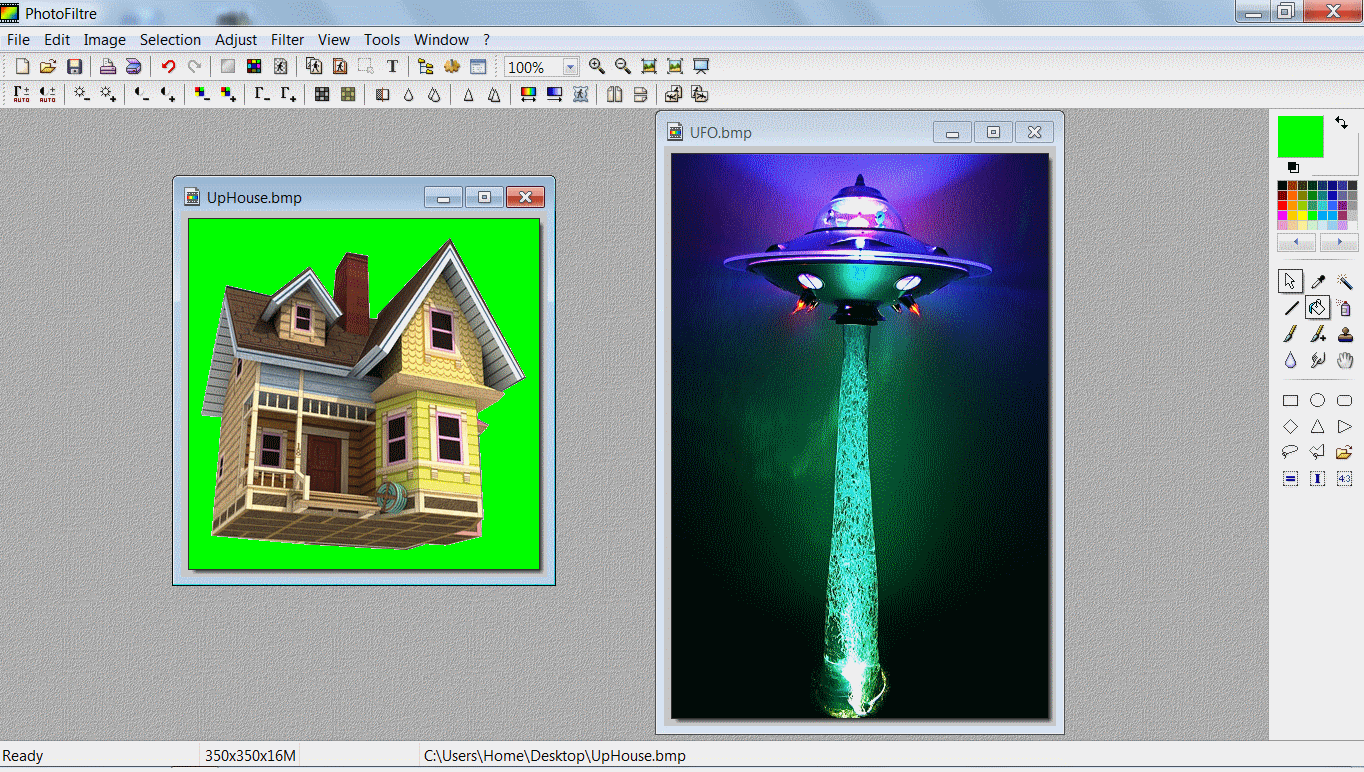Image resolution: width=1364 pixels, height=772 pixels.
Task: Open the Window menu
Action: 441,40
